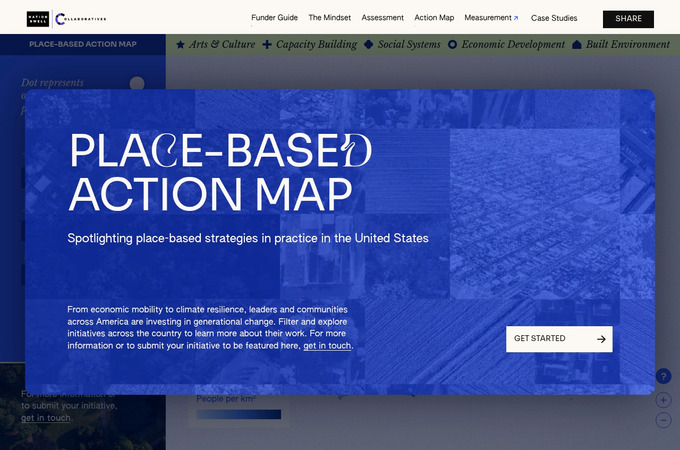
Task: Click the Dot represents legend dot
Action: point(137,83)
